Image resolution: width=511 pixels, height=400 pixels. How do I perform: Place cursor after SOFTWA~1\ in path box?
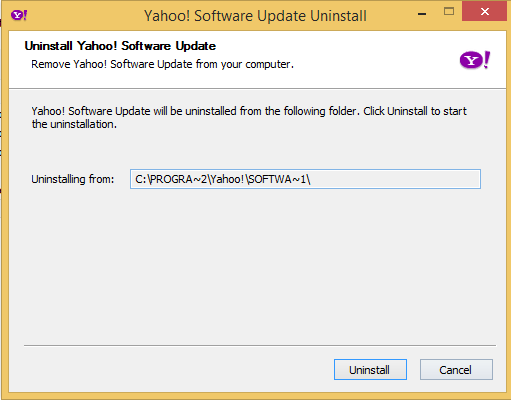pos(312,179)
